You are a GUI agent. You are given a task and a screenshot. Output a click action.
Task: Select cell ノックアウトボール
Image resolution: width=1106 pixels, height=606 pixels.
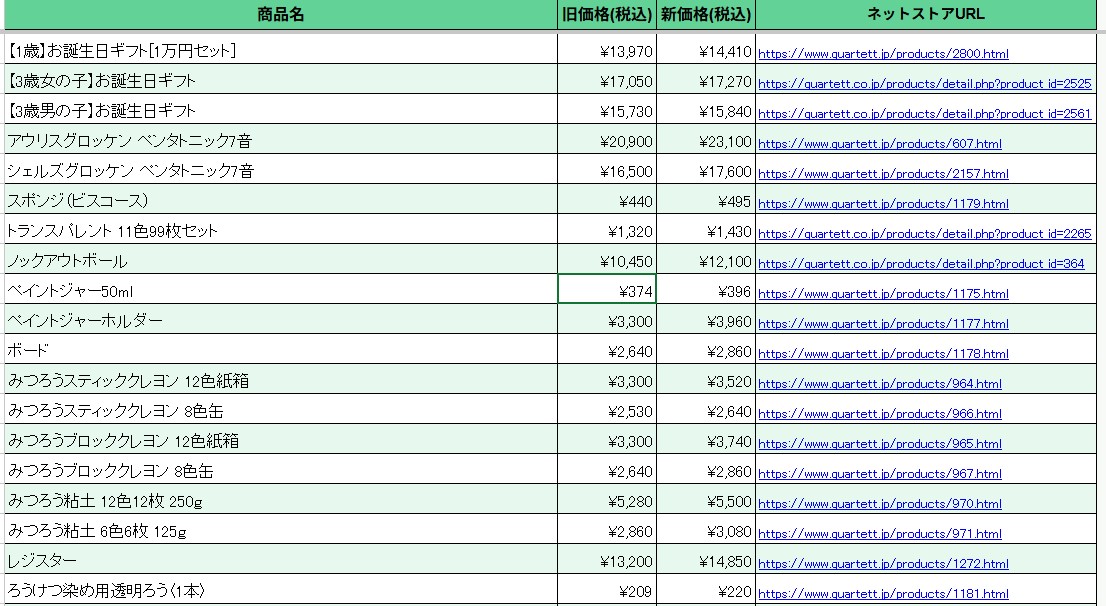pyautogui.click(x=281, y=260)
